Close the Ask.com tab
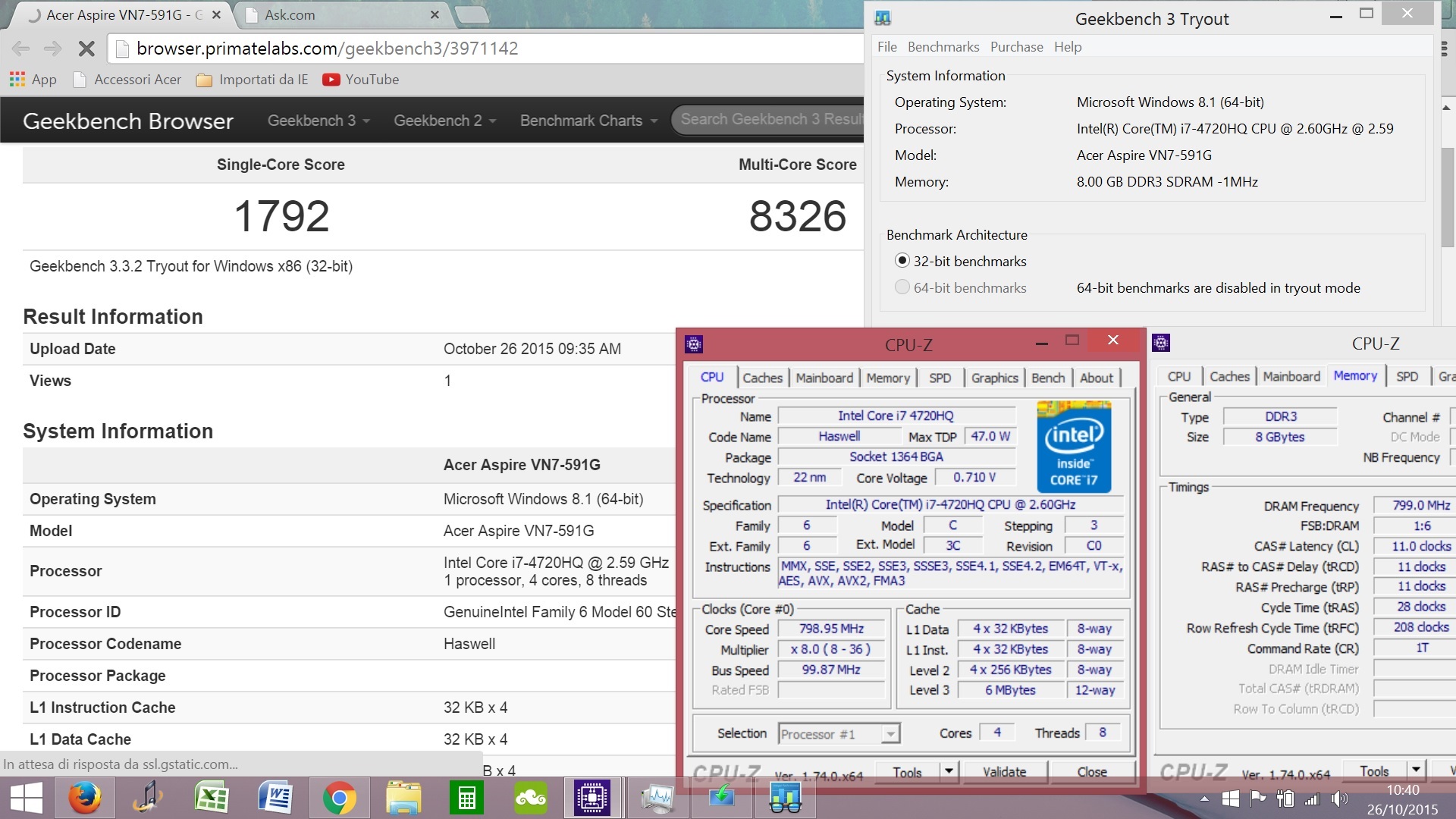Image resolution: width=1456 pixels, height=819 pixels. [435, 14]
